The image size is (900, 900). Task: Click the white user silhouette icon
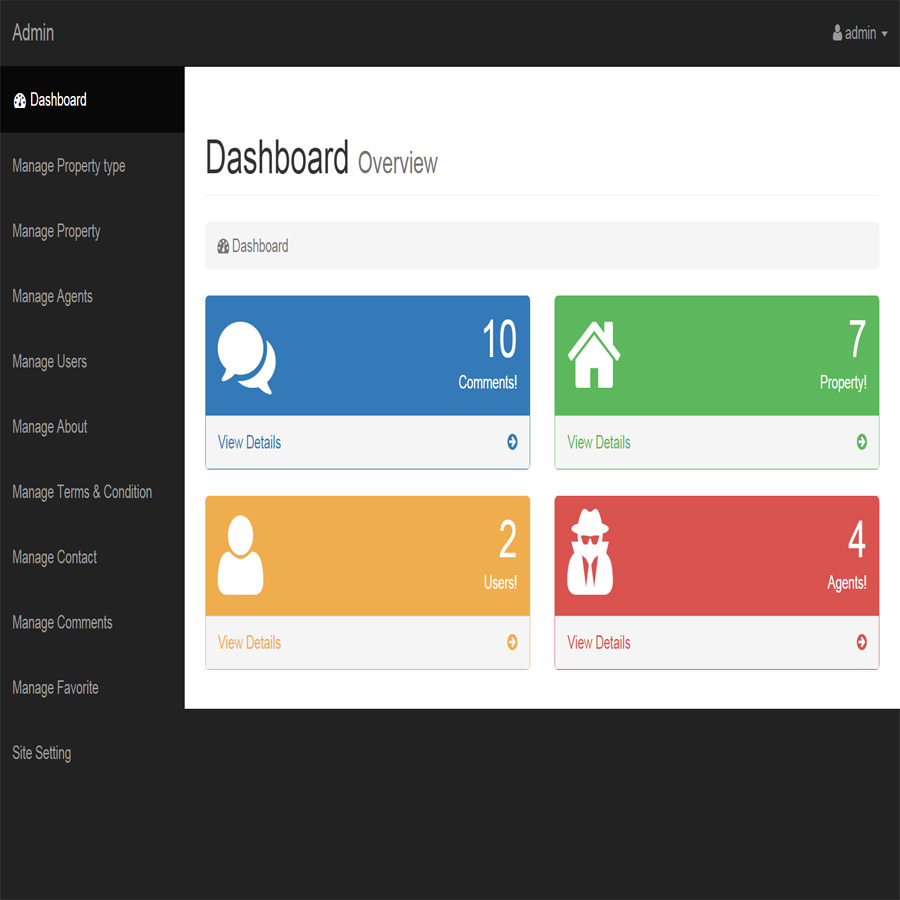pyautogui.click(x=240, y=554)
